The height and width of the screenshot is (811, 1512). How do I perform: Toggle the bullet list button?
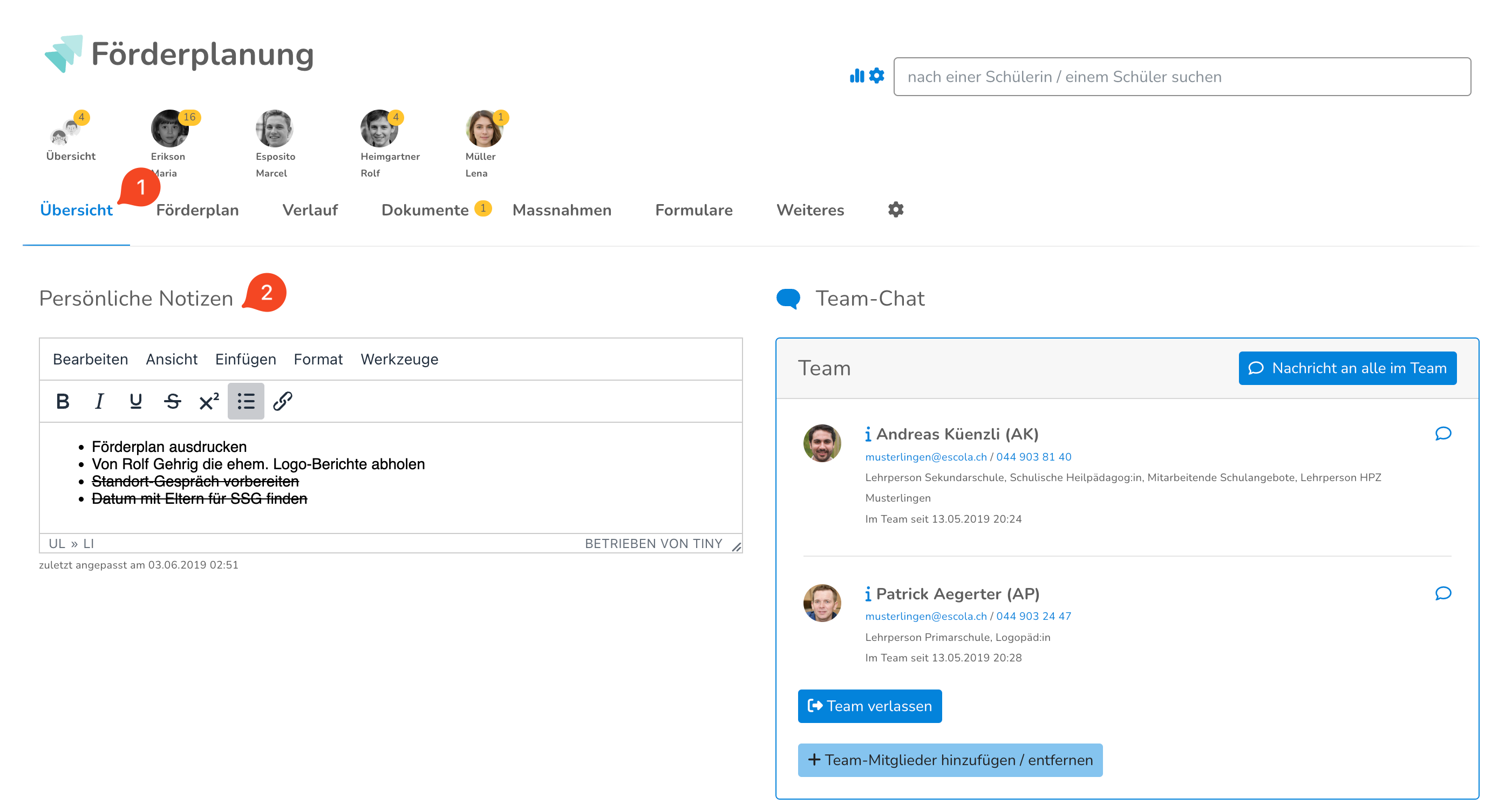(x=246, y=401)
